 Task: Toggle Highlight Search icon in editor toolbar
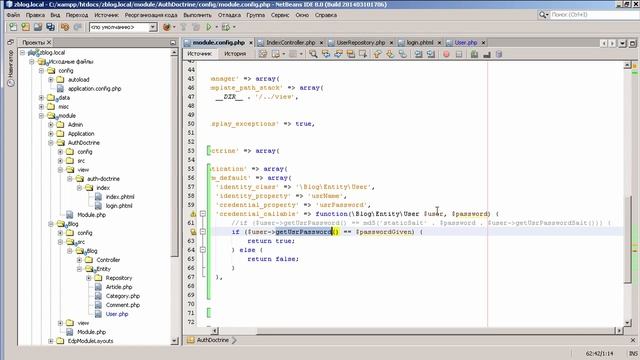tap(351, 54)
